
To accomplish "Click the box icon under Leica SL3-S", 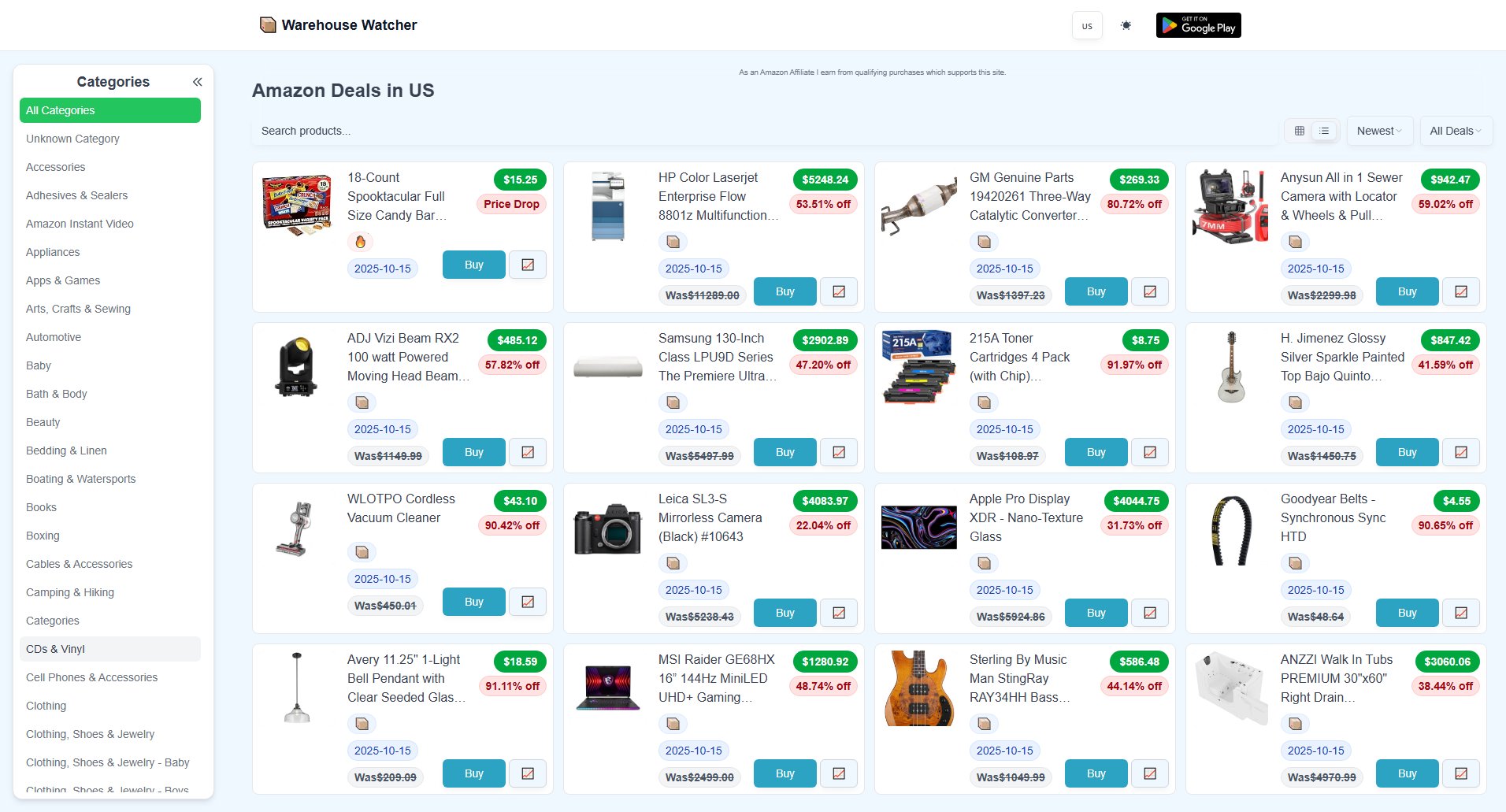I will 673,563.
